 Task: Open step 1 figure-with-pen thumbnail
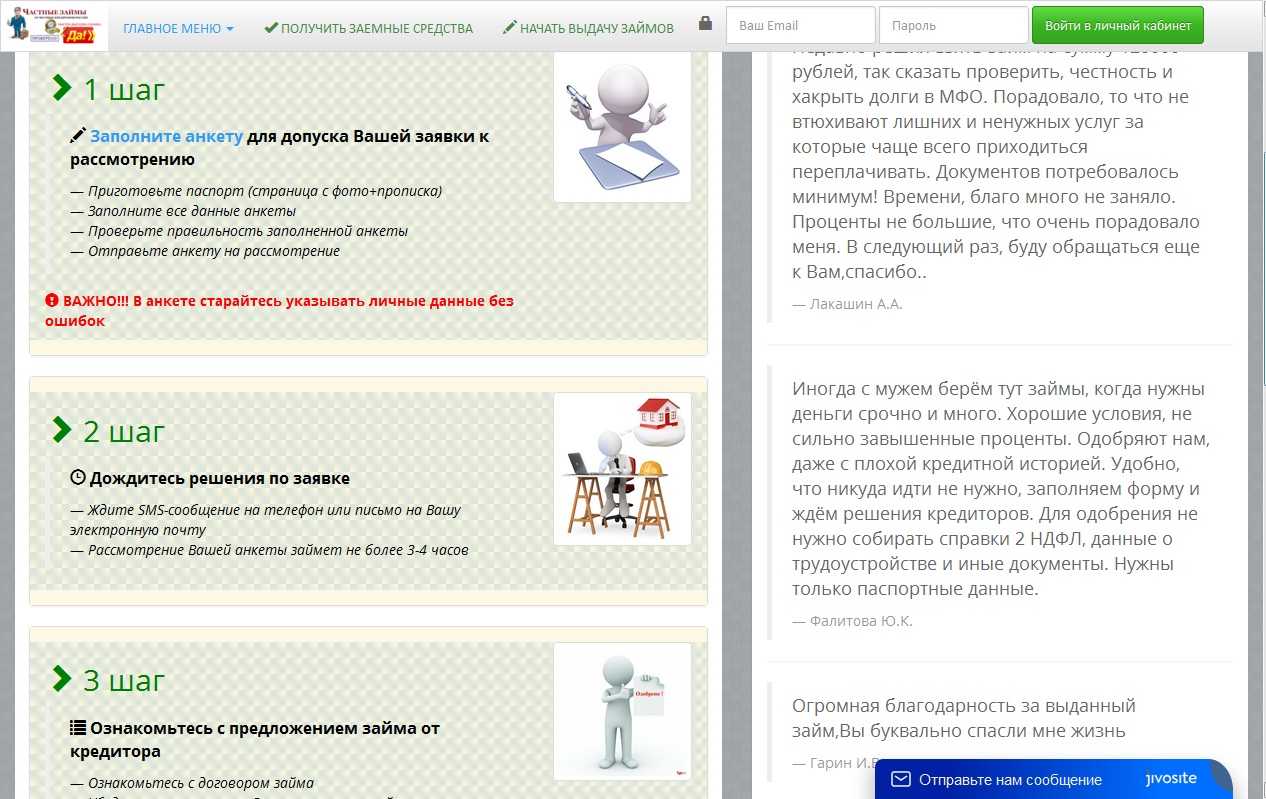[622, 126]
